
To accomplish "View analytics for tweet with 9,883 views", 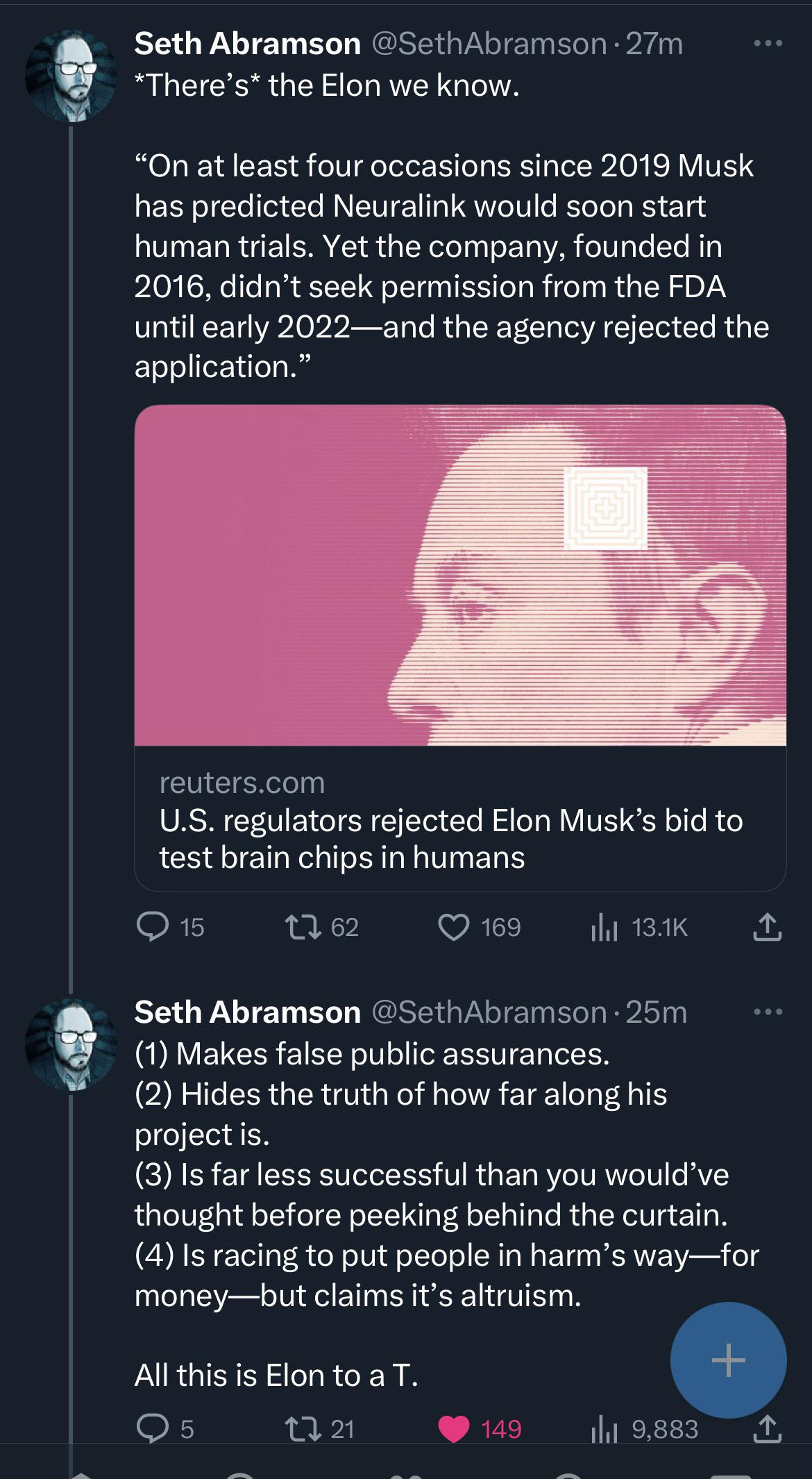I will pos(604,1428).
